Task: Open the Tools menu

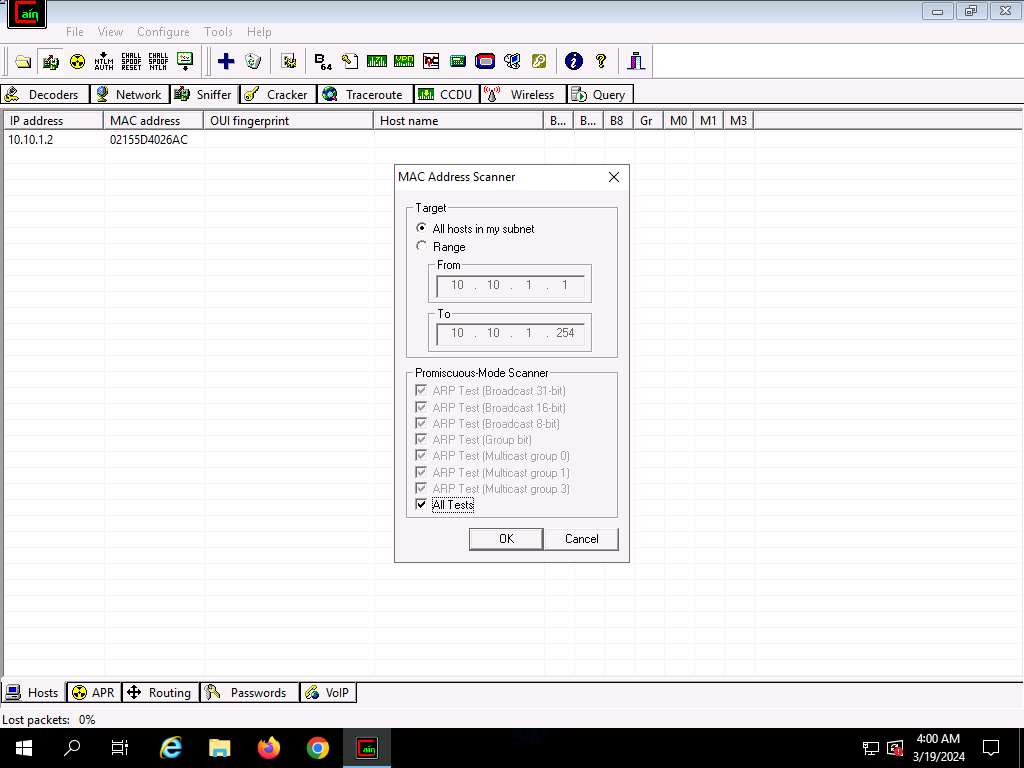Action: click(x=218, y=32)
